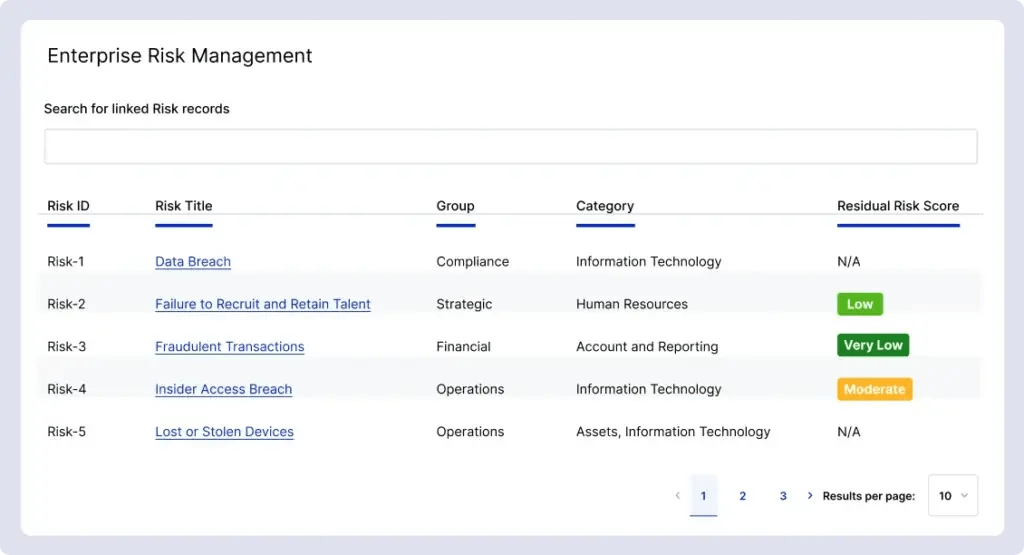Open the Insider Access Breach link
The height and width of the screenshot is (555, 1024).
[223, 389]
